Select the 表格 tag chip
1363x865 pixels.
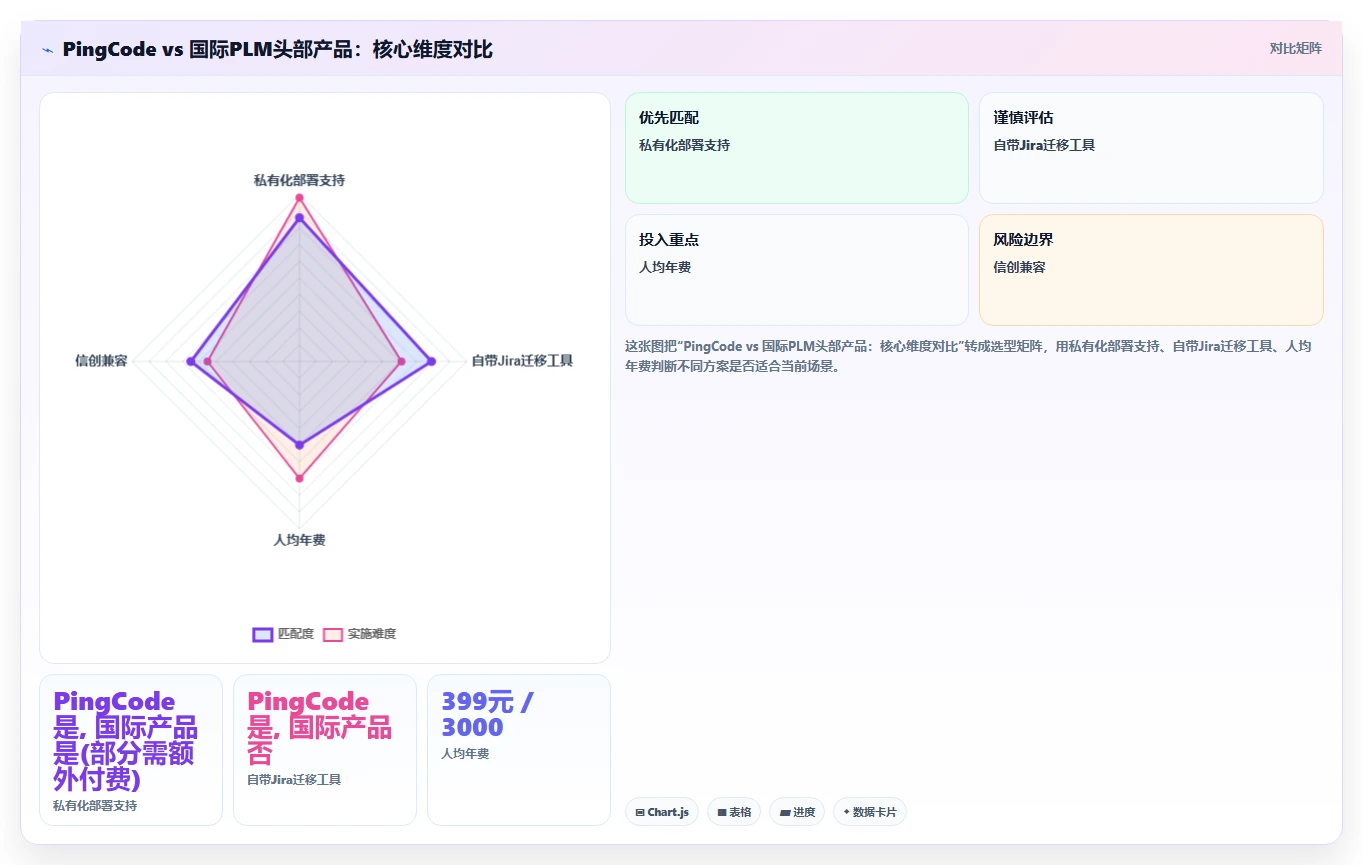click(734, 812)
